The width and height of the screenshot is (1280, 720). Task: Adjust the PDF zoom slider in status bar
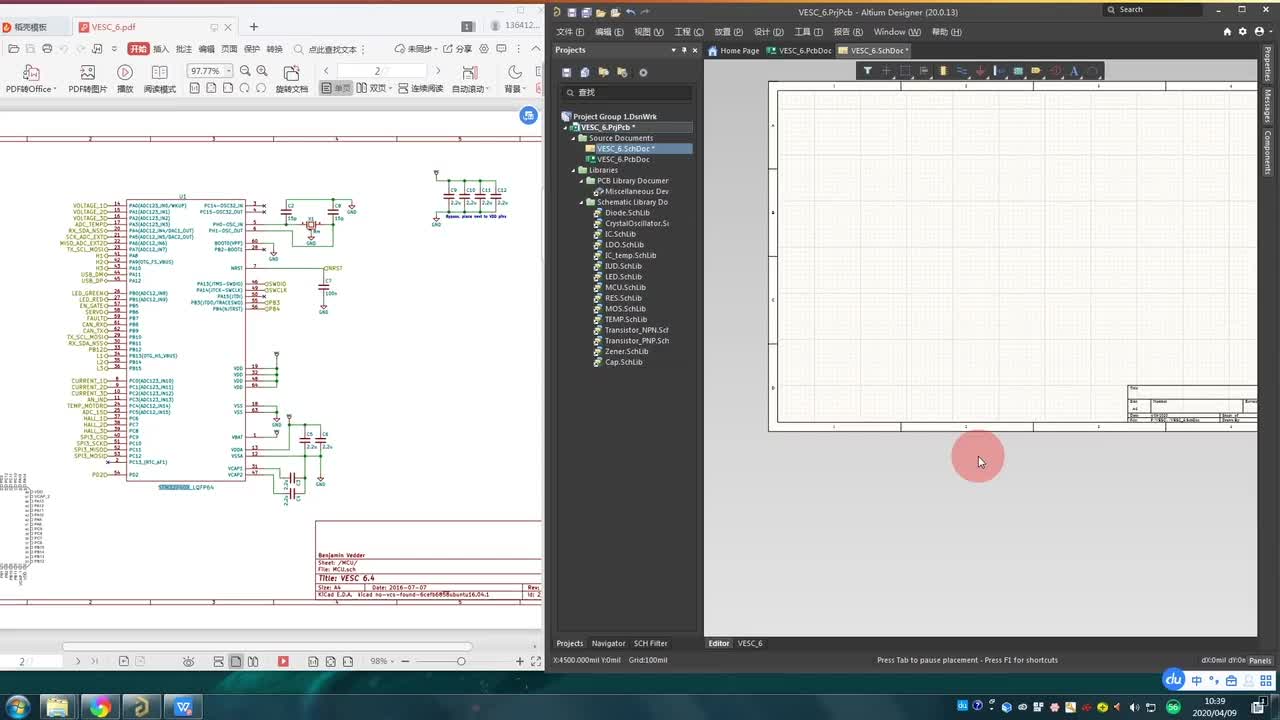tap(461, 661)
